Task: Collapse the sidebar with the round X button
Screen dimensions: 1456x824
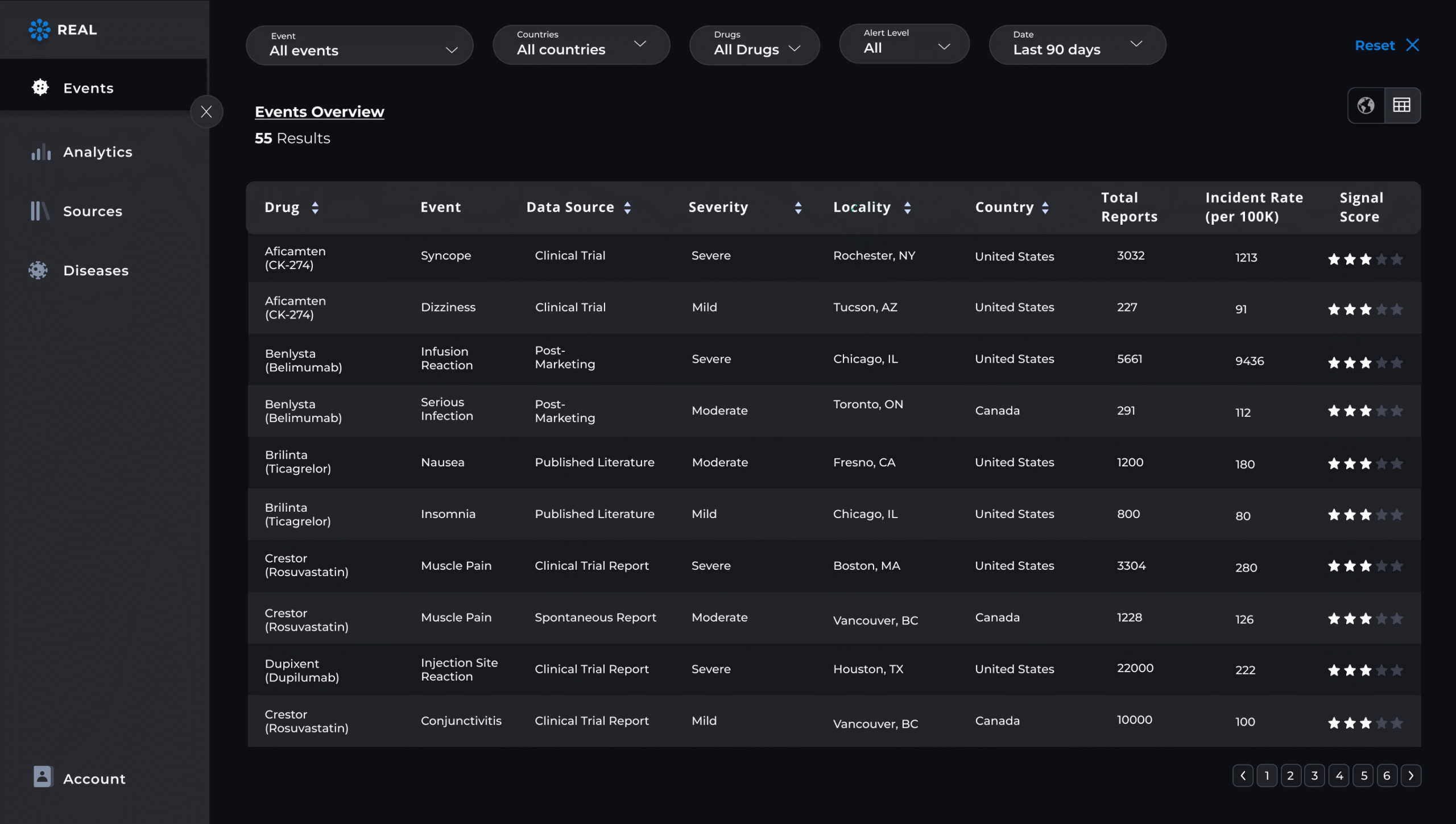Action: point(206,111)
